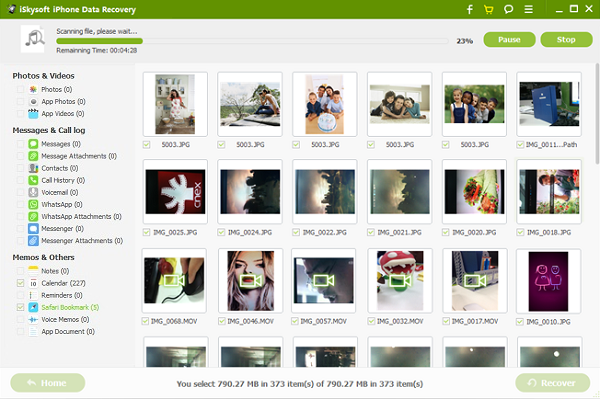The width and height of the screenshot is (600, 399).
Task: Click the thumbnail list vertical scrollbar
Action: [597, 114]
